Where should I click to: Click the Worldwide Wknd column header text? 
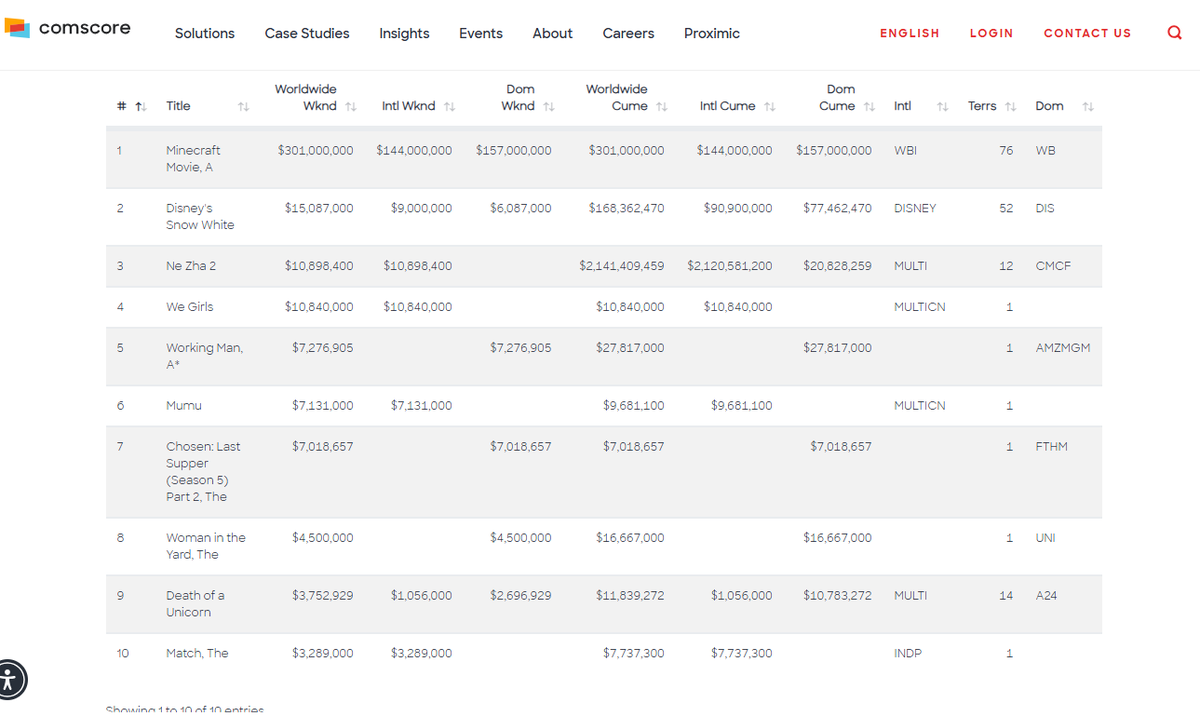[307, 98]
